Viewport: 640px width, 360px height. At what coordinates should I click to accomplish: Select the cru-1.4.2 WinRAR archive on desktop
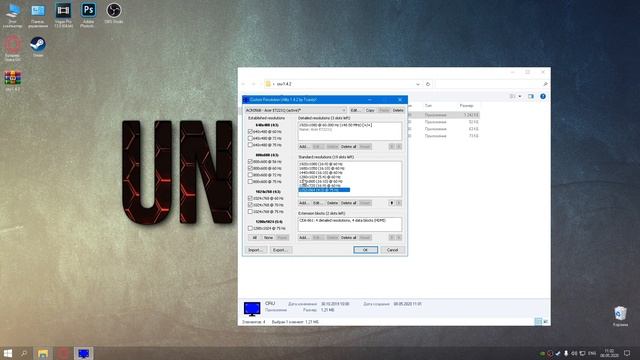13,80
